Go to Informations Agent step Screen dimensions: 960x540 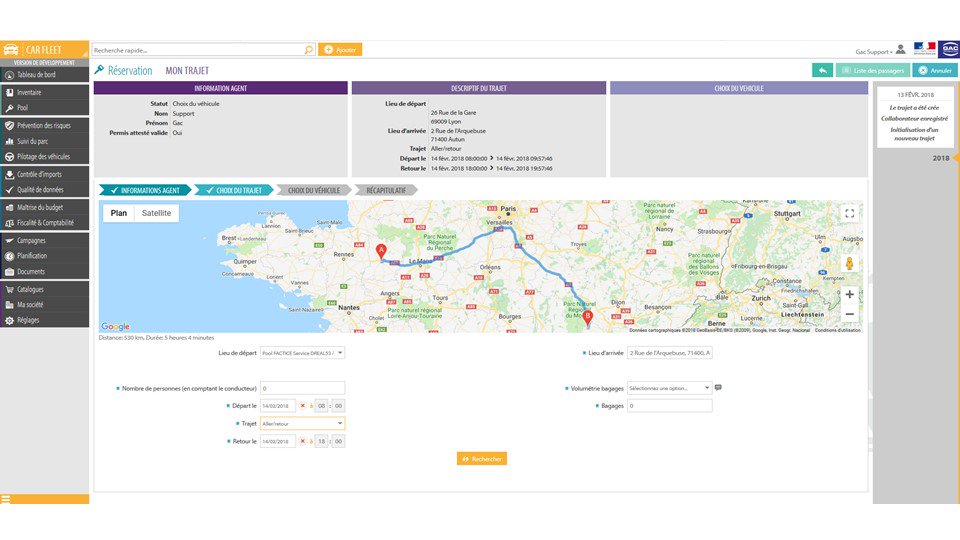[x=144, y=190]
